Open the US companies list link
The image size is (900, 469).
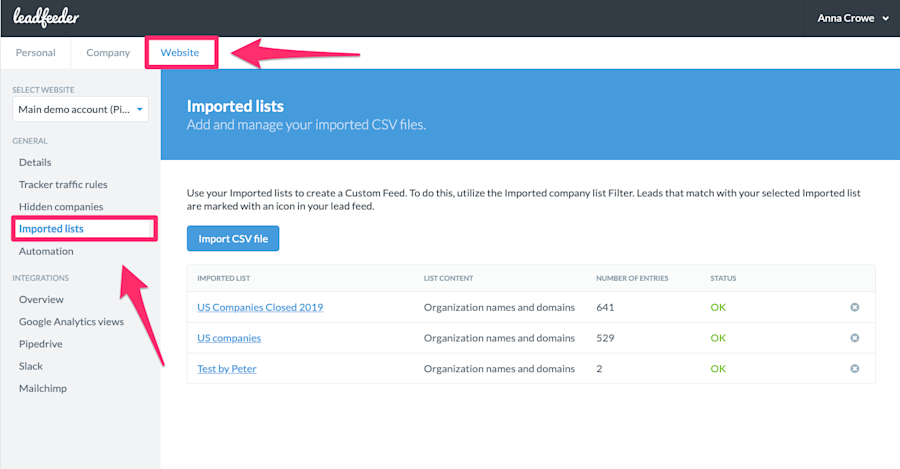tap(229, 338)
